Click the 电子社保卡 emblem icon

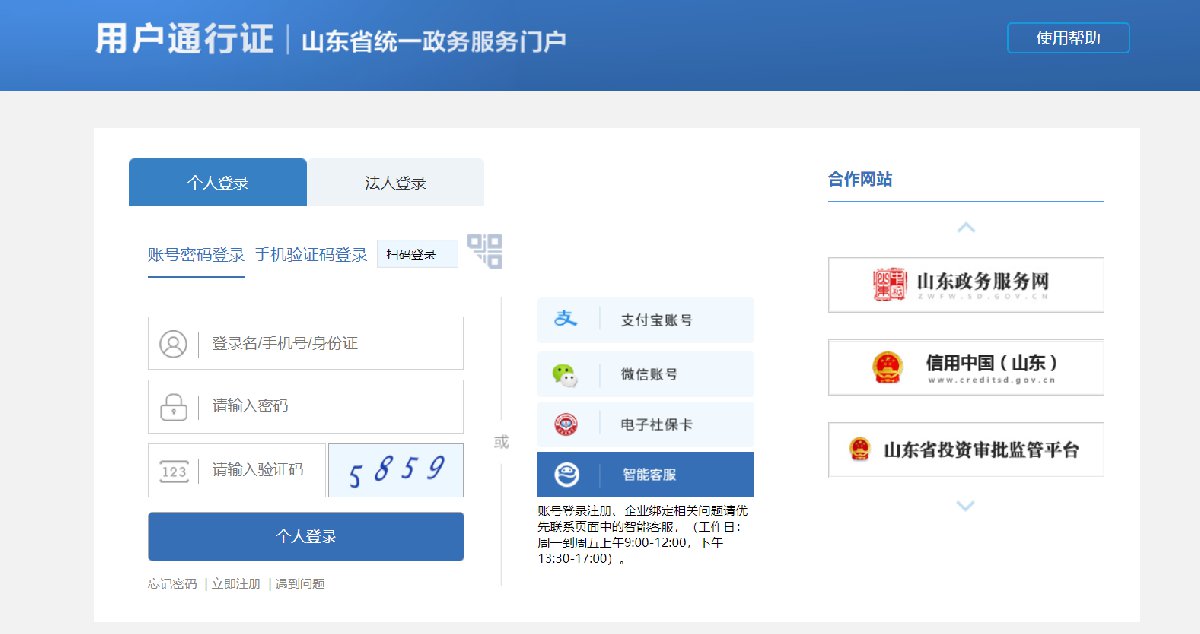click(x=566, y=424)
